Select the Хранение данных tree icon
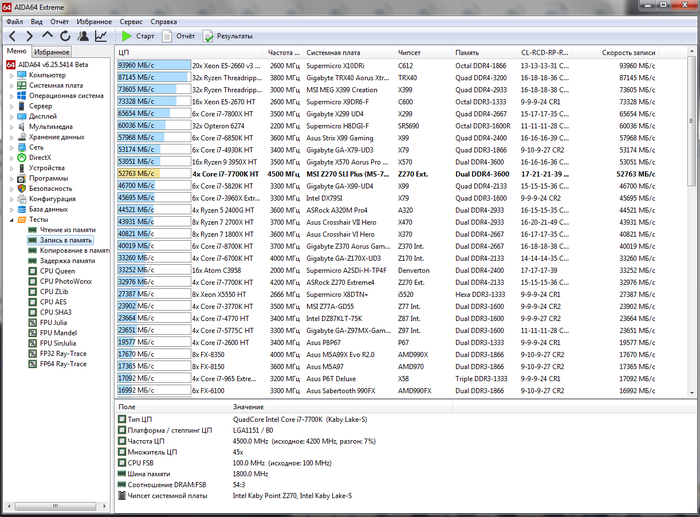 [x=22, y=137]
